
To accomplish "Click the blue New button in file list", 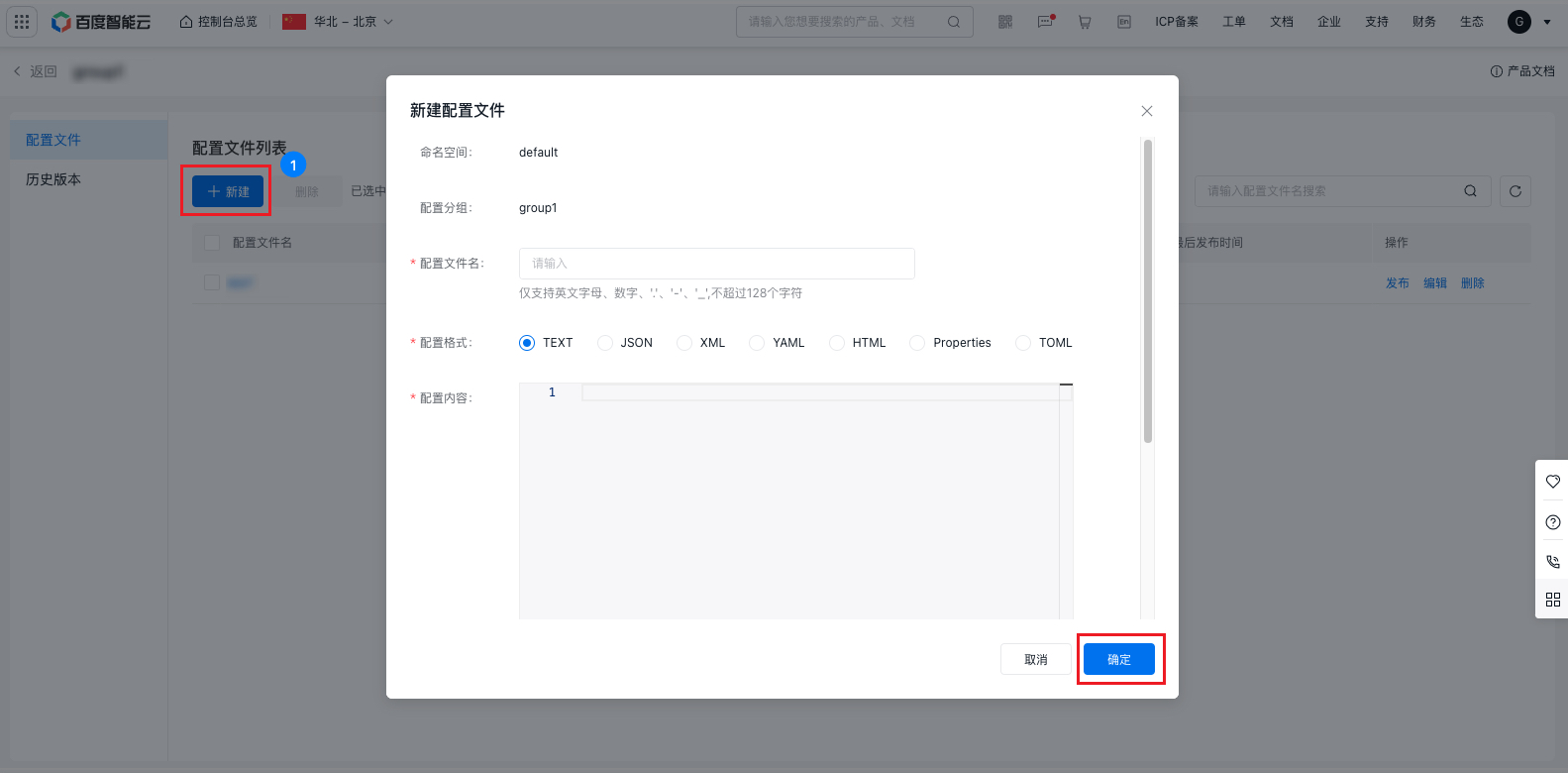I will point(228,191).
